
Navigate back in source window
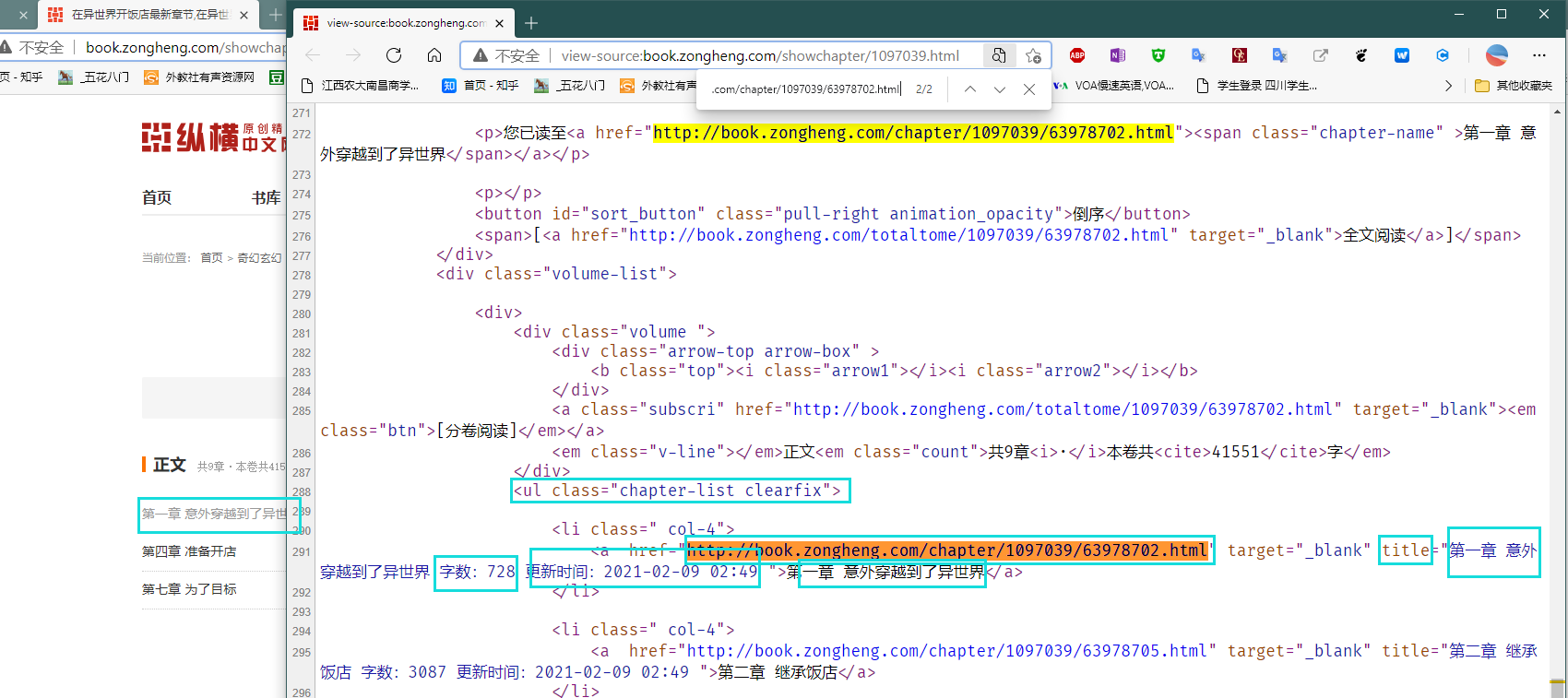pos(313,55)
